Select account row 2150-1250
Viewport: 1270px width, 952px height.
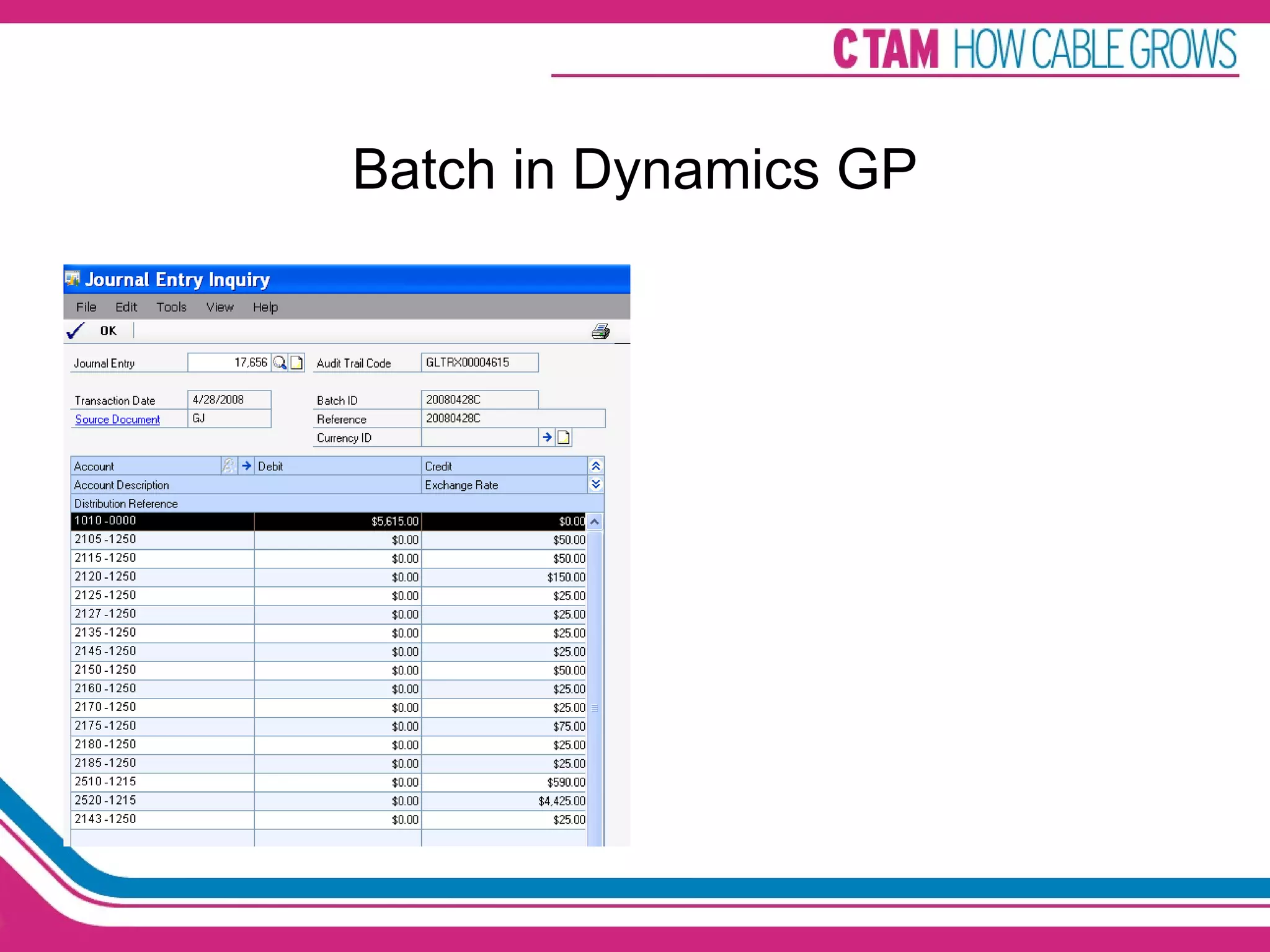click(x=329, y=670)
